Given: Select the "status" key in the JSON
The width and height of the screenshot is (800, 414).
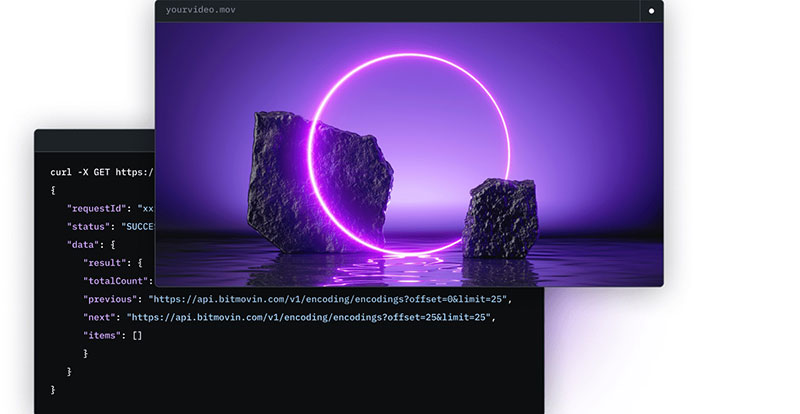Looking at the screenshot, I should [x=92, y=226].
